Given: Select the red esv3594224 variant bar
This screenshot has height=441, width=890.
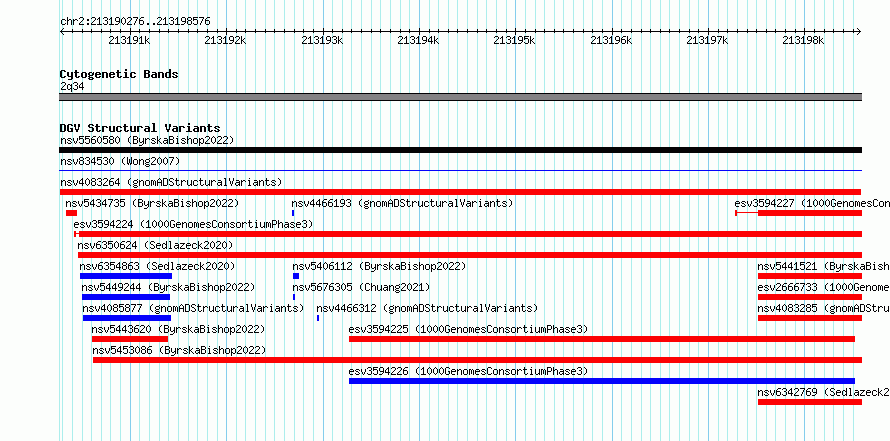Looking at the screenshot, I should [x=470, y=234].
